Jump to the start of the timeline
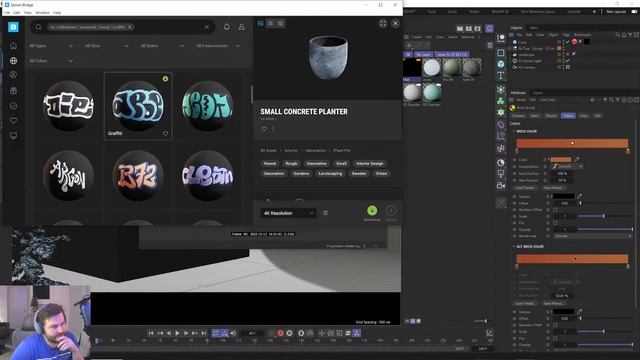 [x=151, y=333]
